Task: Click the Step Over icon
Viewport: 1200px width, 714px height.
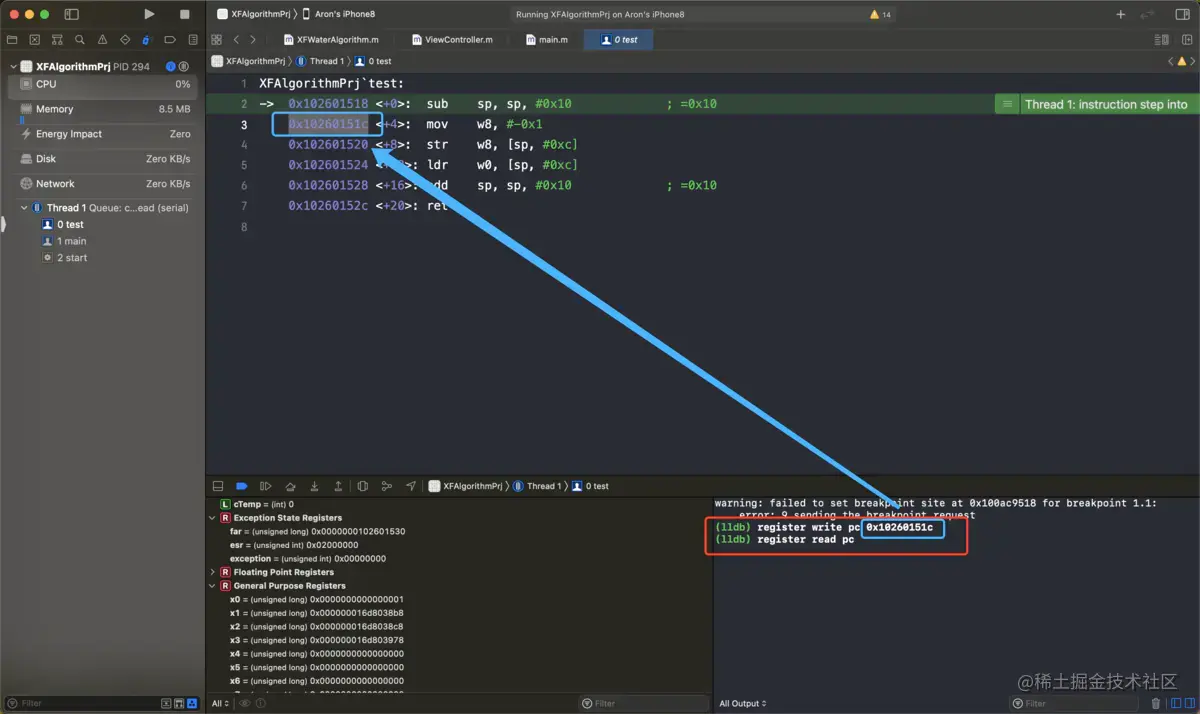Action: pyautogui.click(x=290, y=486)
